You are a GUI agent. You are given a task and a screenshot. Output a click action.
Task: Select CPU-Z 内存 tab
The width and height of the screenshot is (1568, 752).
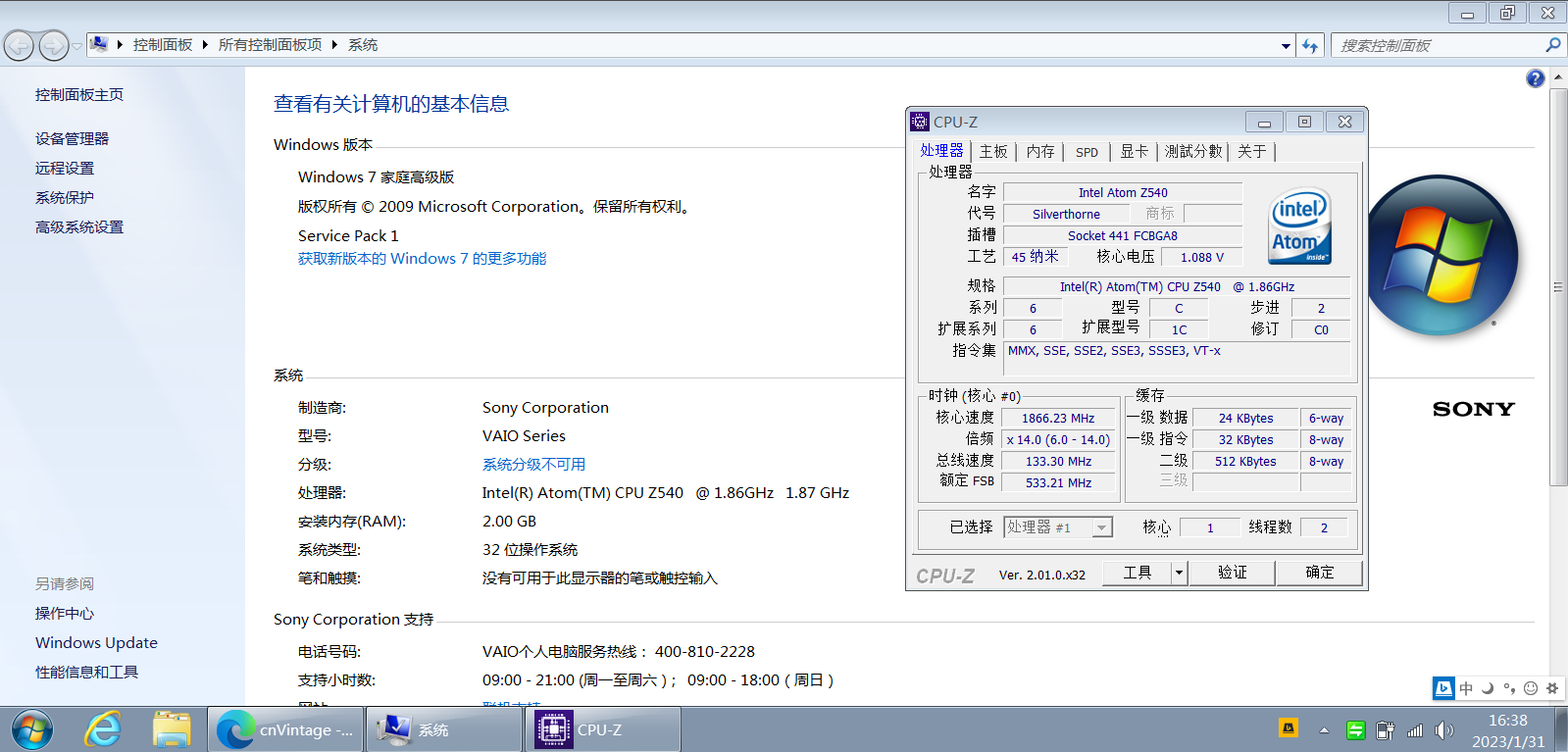click(x=1040, y=152)
